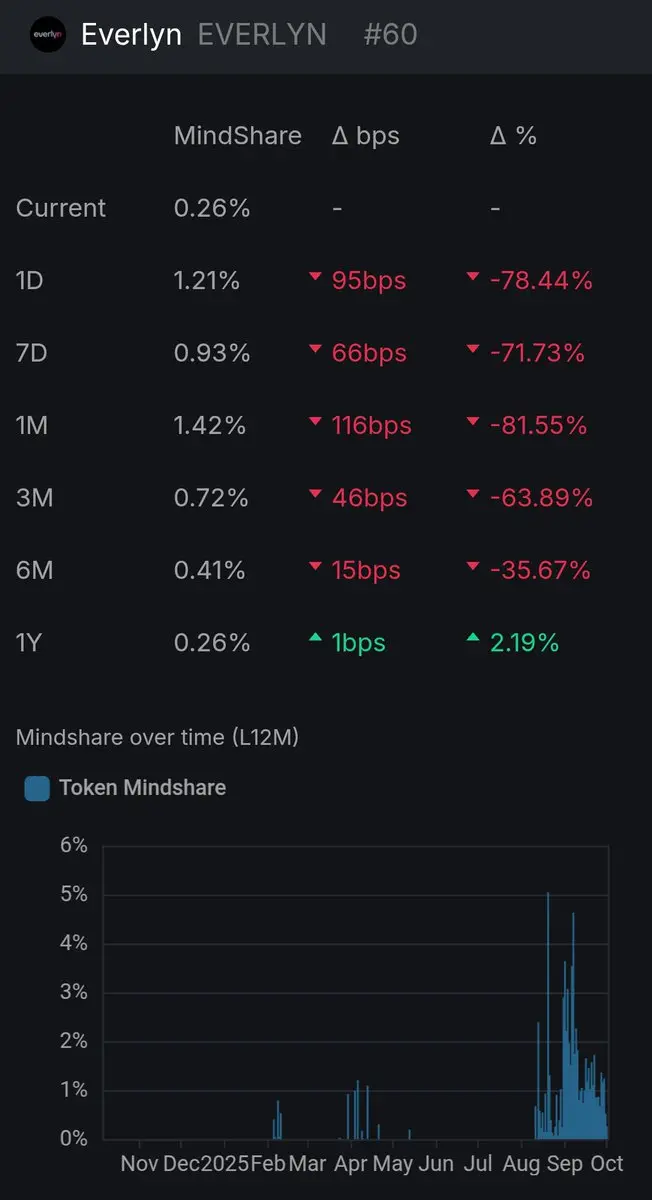Click the blue Token Mindshare legend swatch
Screen dimensions: 652x1200
tap(37, 789)
